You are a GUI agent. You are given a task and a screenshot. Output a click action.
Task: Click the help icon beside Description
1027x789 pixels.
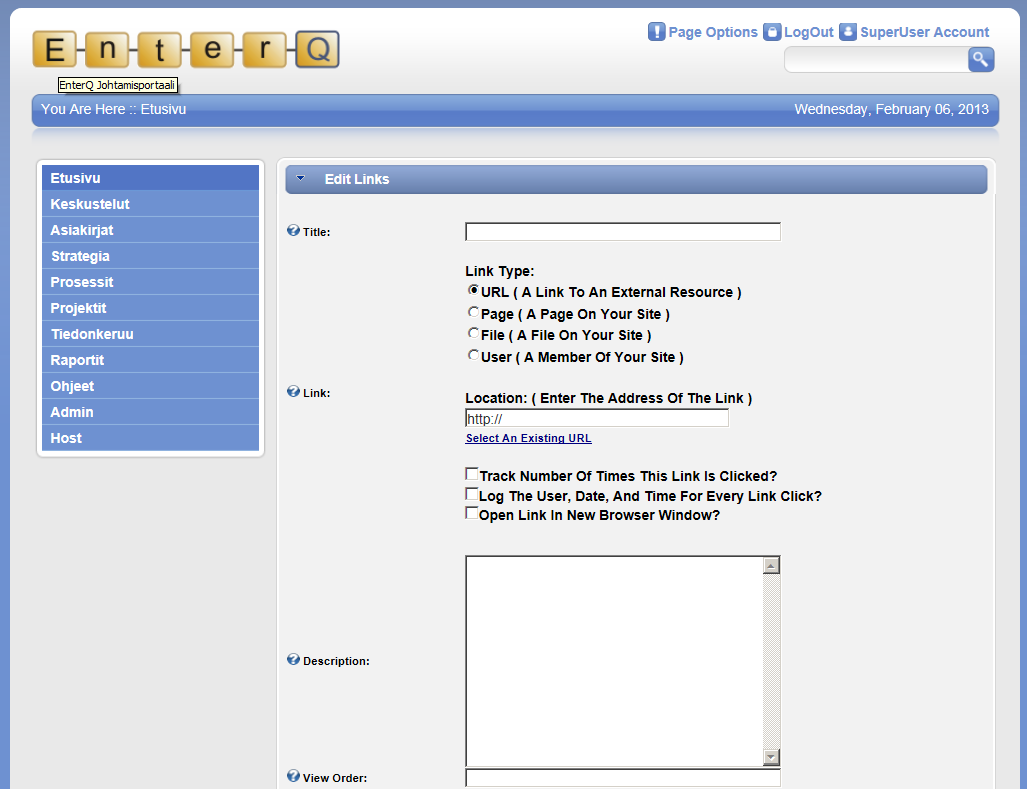293,659
